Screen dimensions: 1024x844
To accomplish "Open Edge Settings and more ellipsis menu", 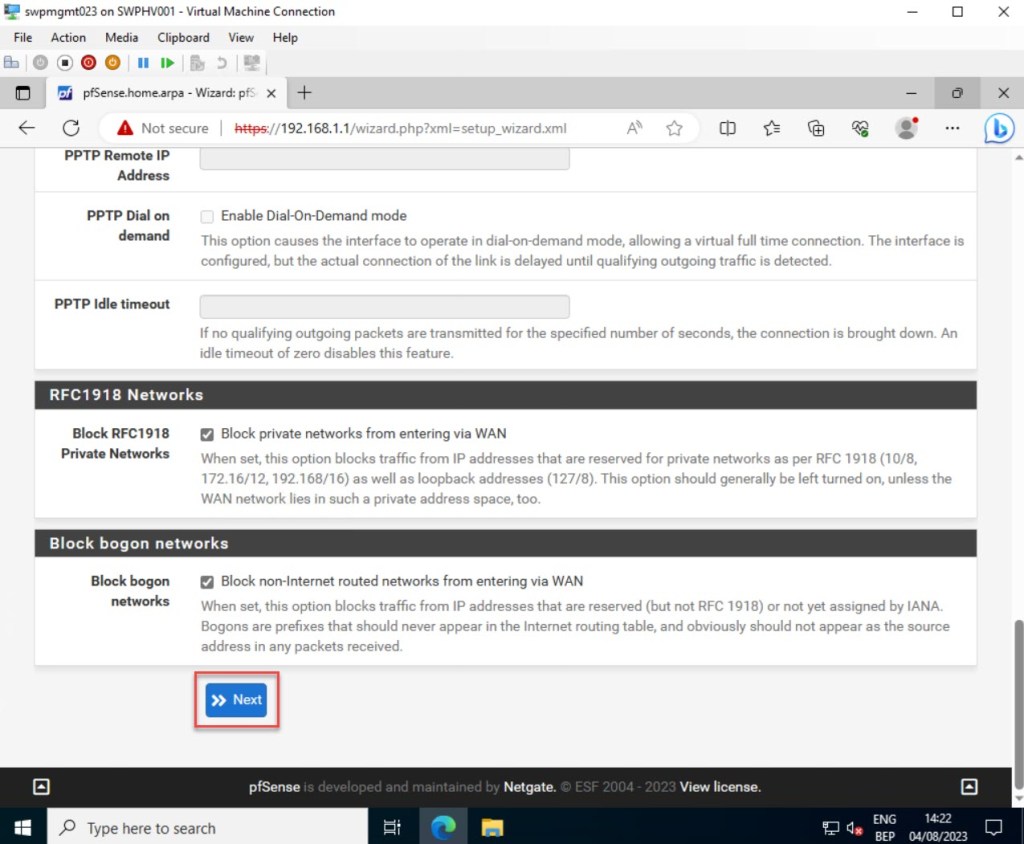I will point(952,128).
